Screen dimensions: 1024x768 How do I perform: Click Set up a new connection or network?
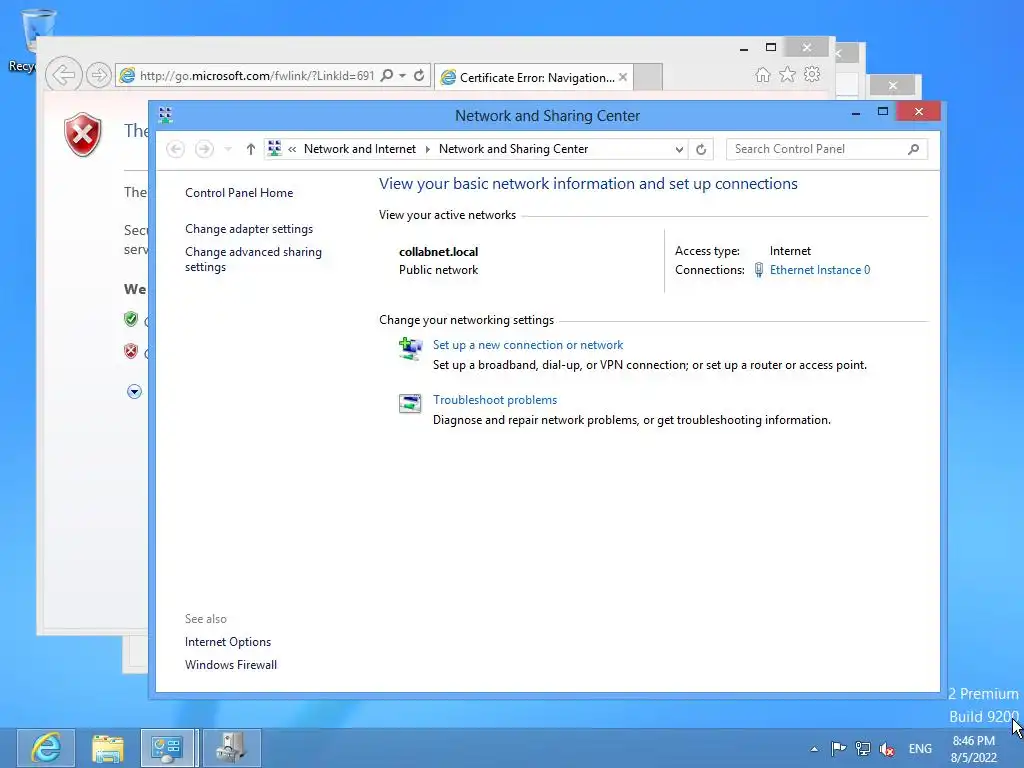(528, 345)
